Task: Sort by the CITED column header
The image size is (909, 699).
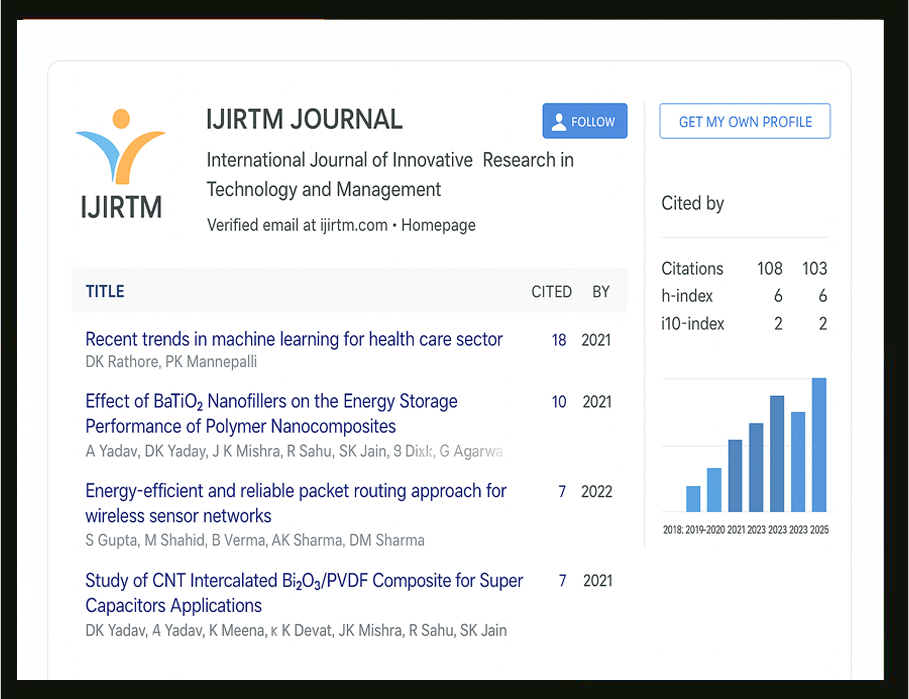Action: point(551,291)
